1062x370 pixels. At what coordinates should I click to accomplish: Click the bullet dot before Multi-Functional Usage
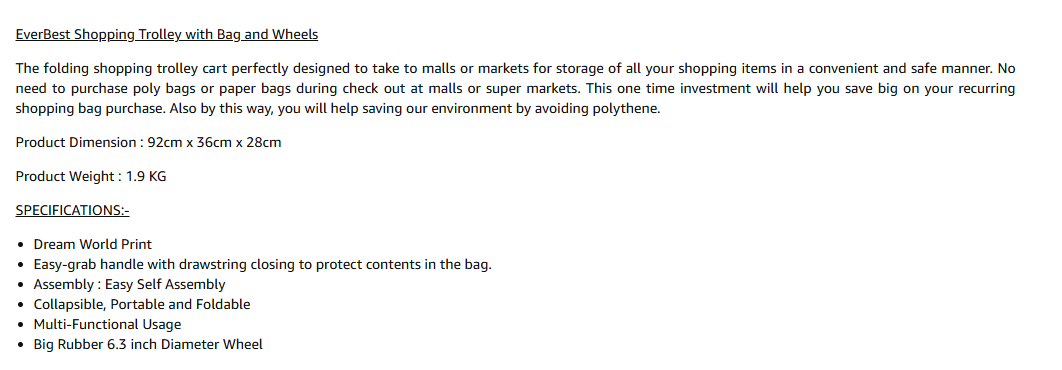[22, 325]
